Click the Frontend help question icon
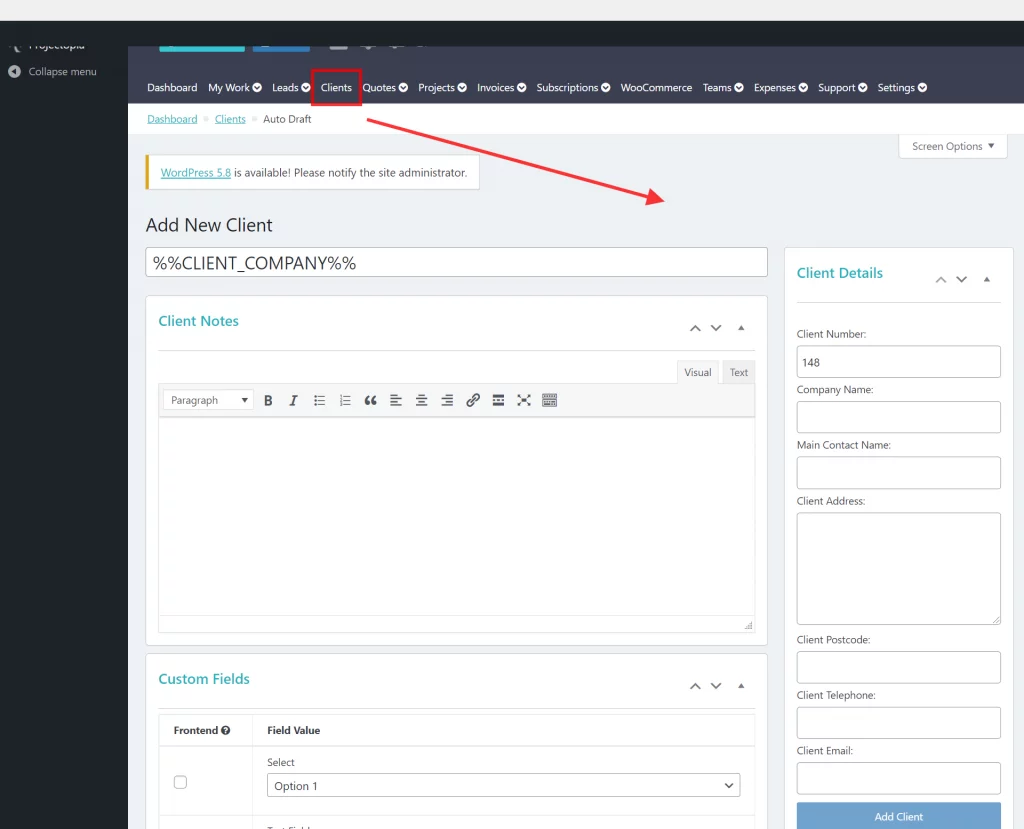The width and height of the screenshot is (1024, 829). (225, 730)
